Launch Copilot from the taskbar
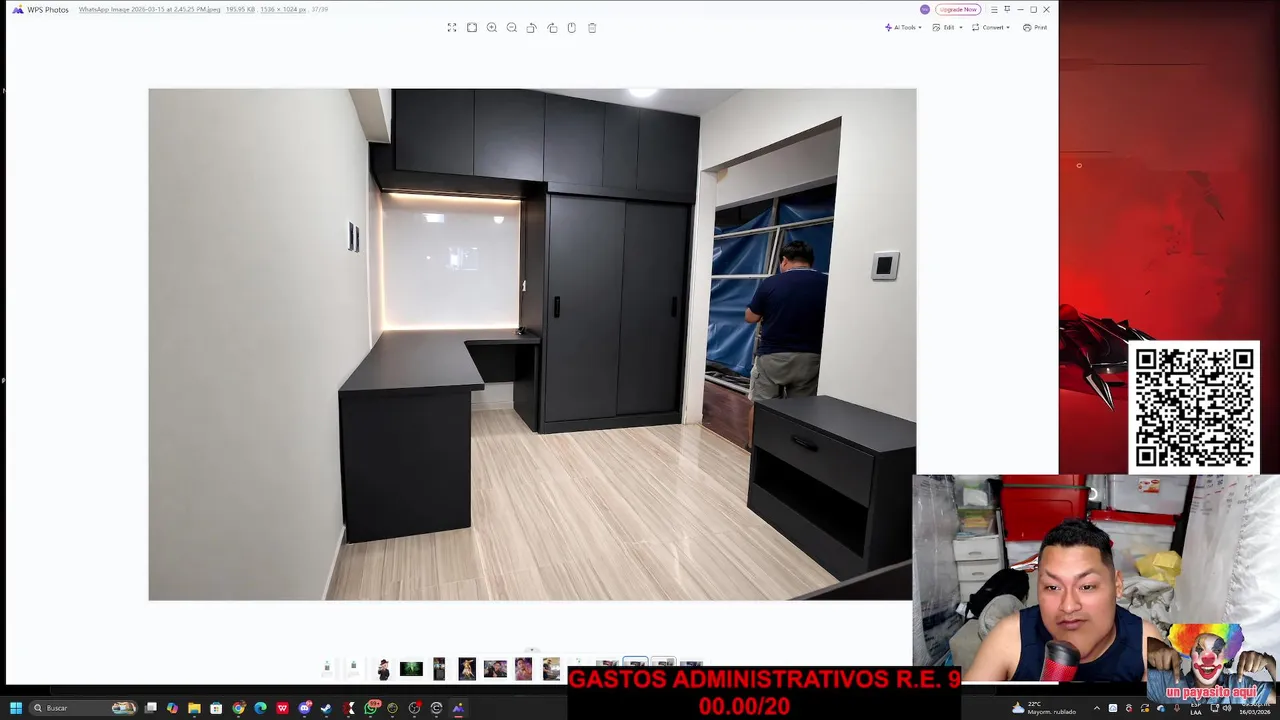The image size is (1280, 720). [172, 708]
